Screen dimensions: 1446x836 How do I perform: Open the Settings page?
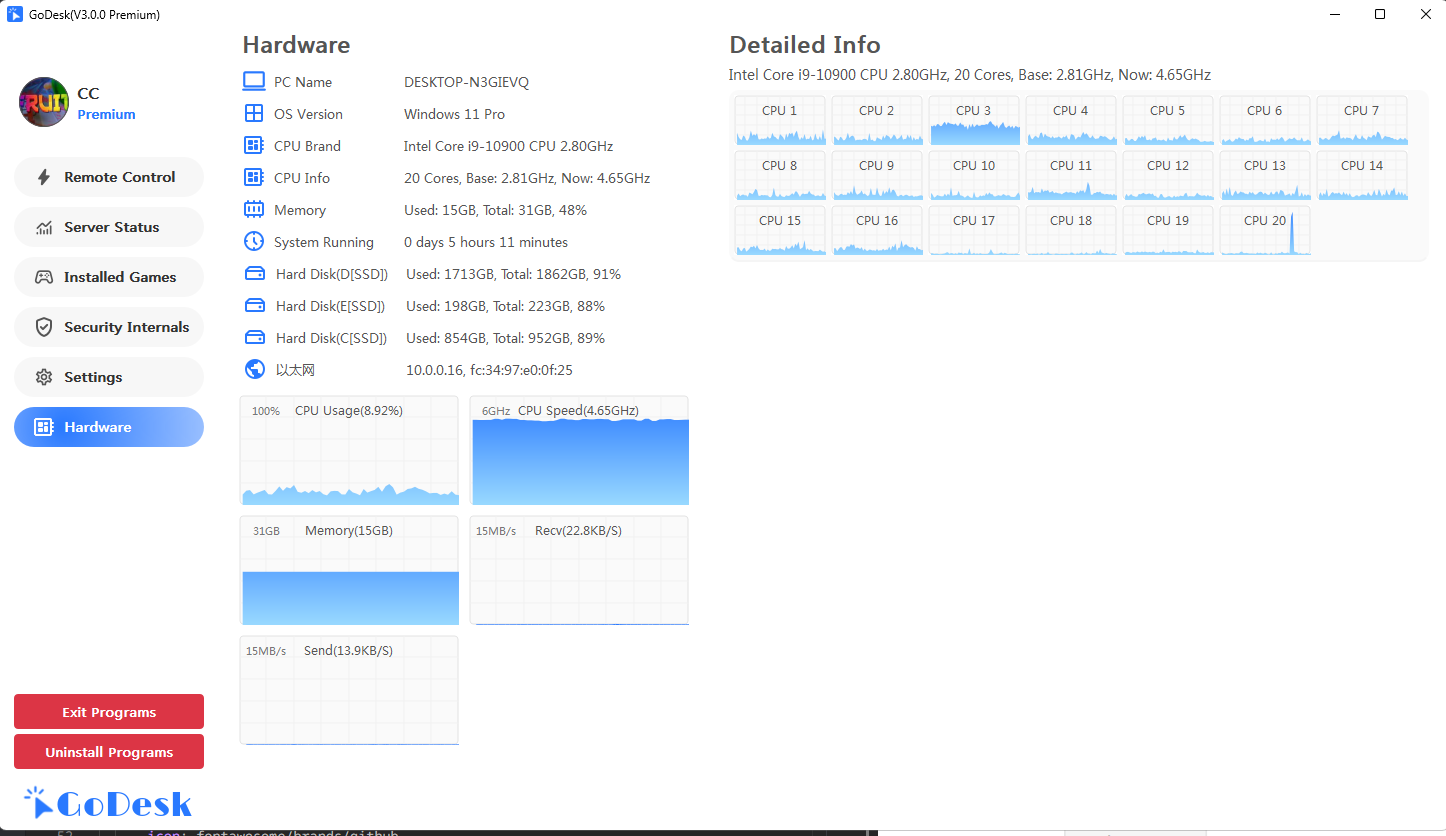(109, 377)
